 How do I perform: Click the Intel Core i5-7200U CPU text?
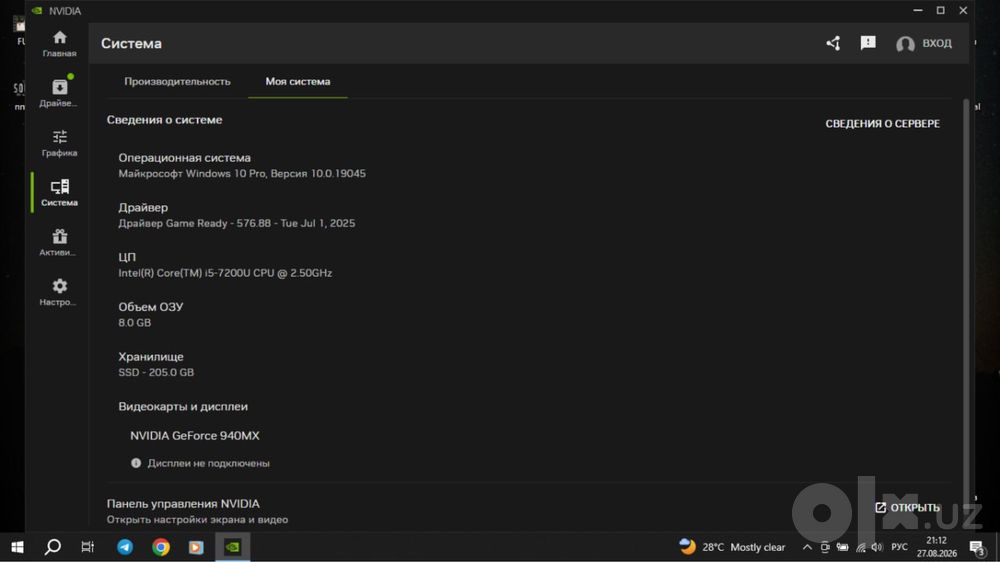pyautogui.click(x=225, y=273)
